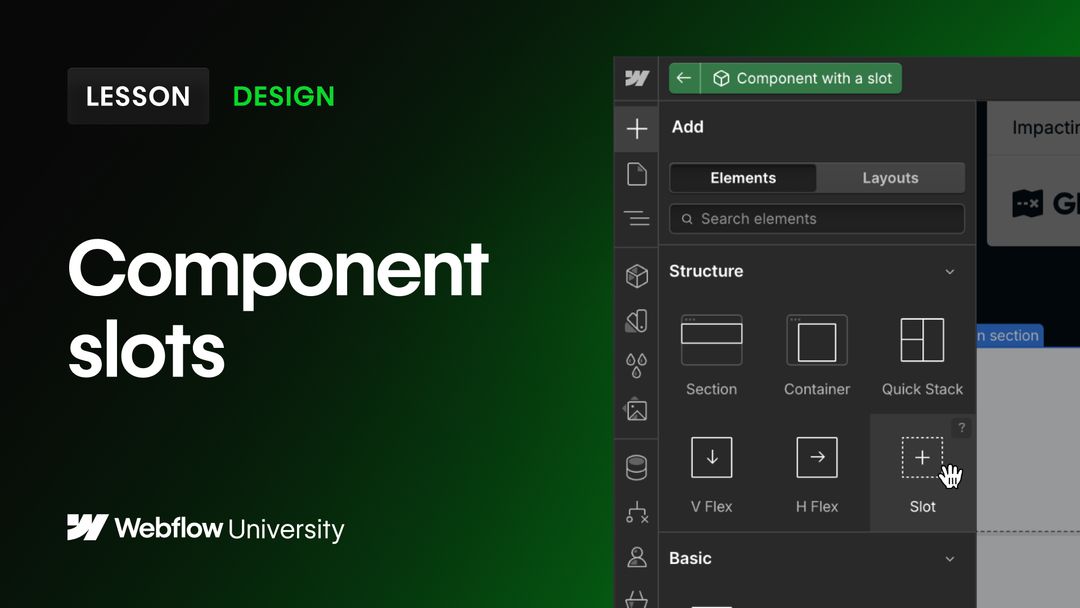Open the Components panel
This screenshot has width=1080, height=608.
click(x=637, y=276)
